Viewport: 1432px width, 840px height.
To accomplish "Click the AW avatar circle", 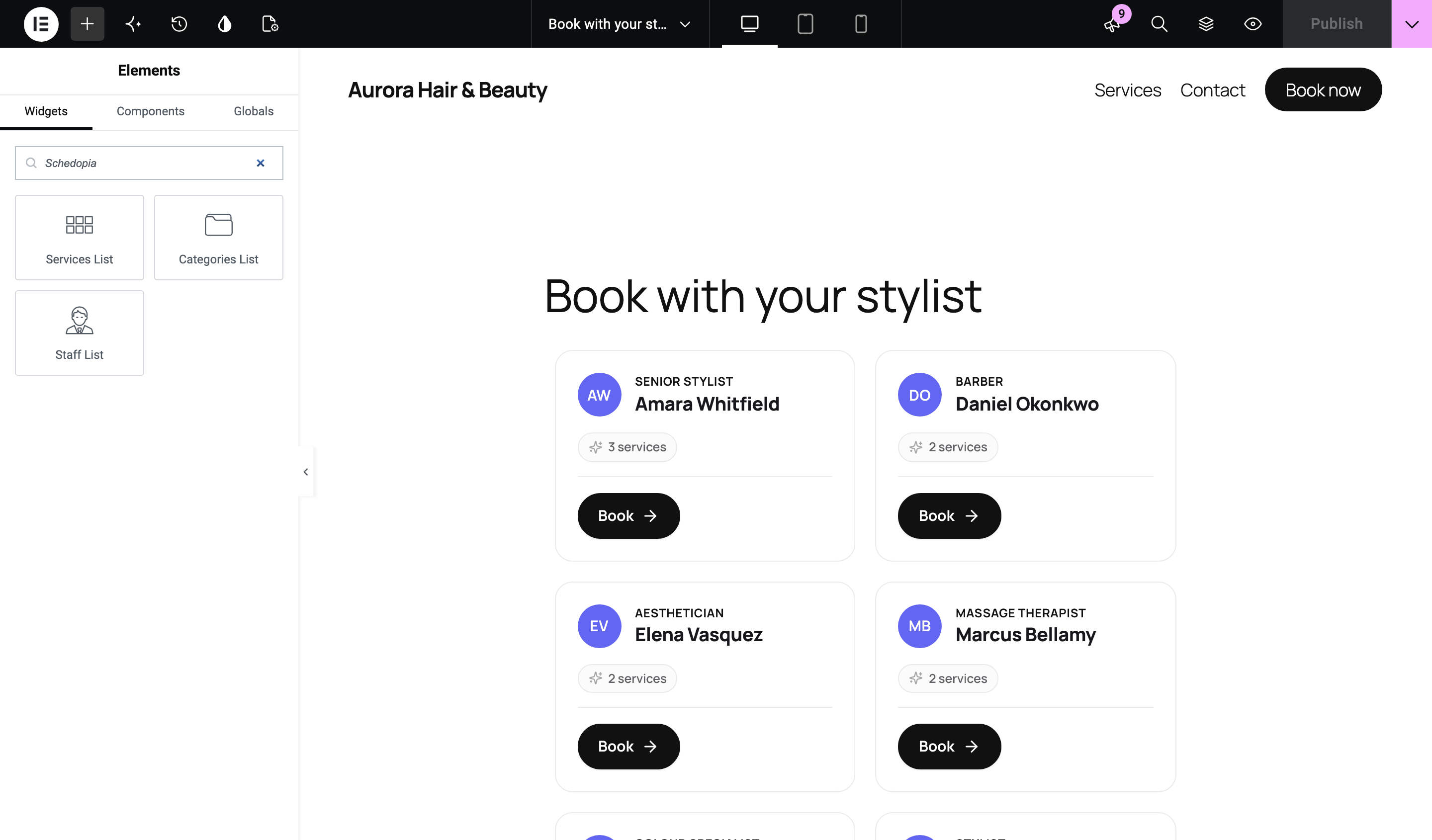I will click(x=599, y=395).
